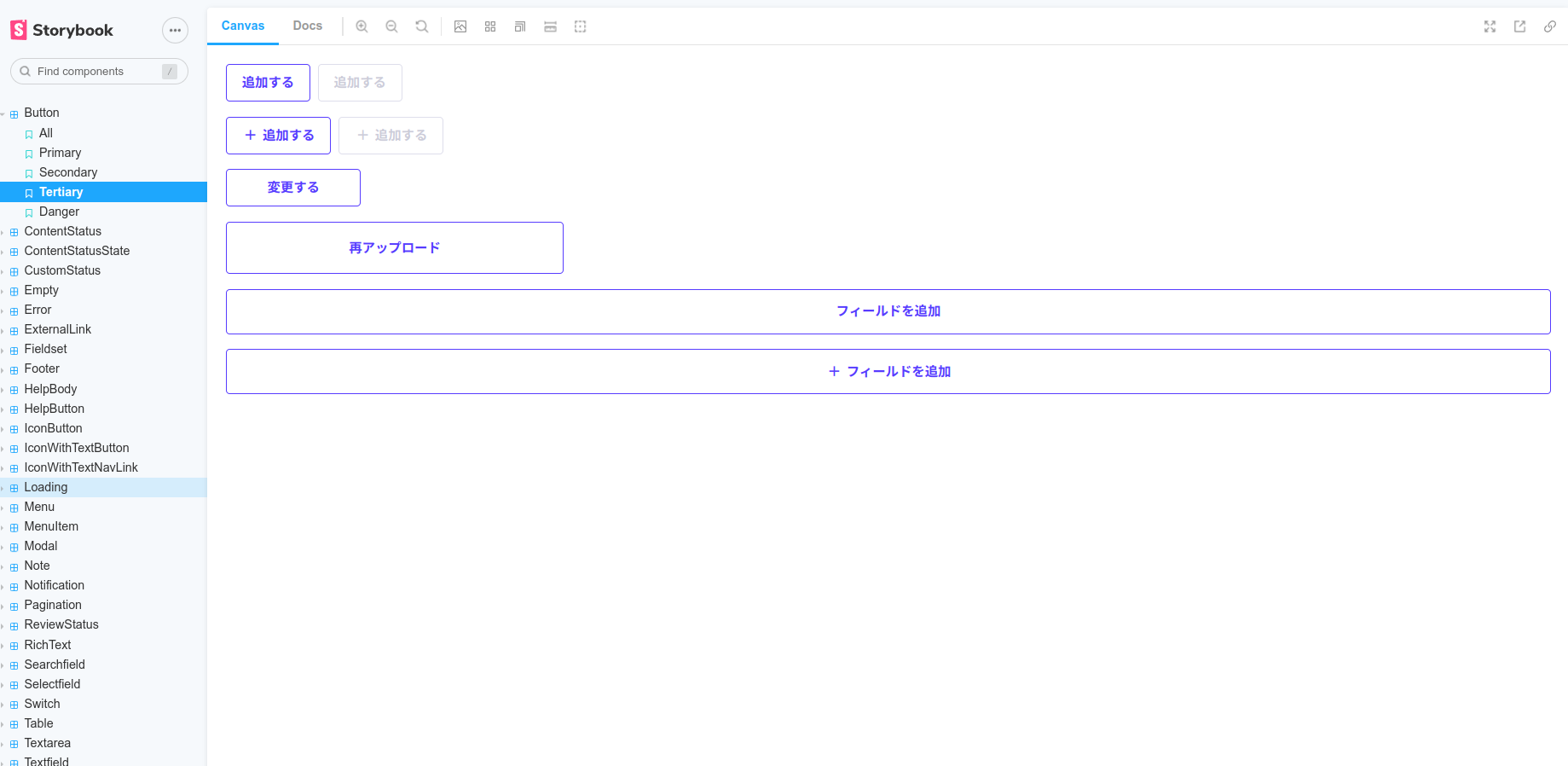Copy canvas link icon
The height and width of the screenshot is (766, 1568).
[1549, 26]
